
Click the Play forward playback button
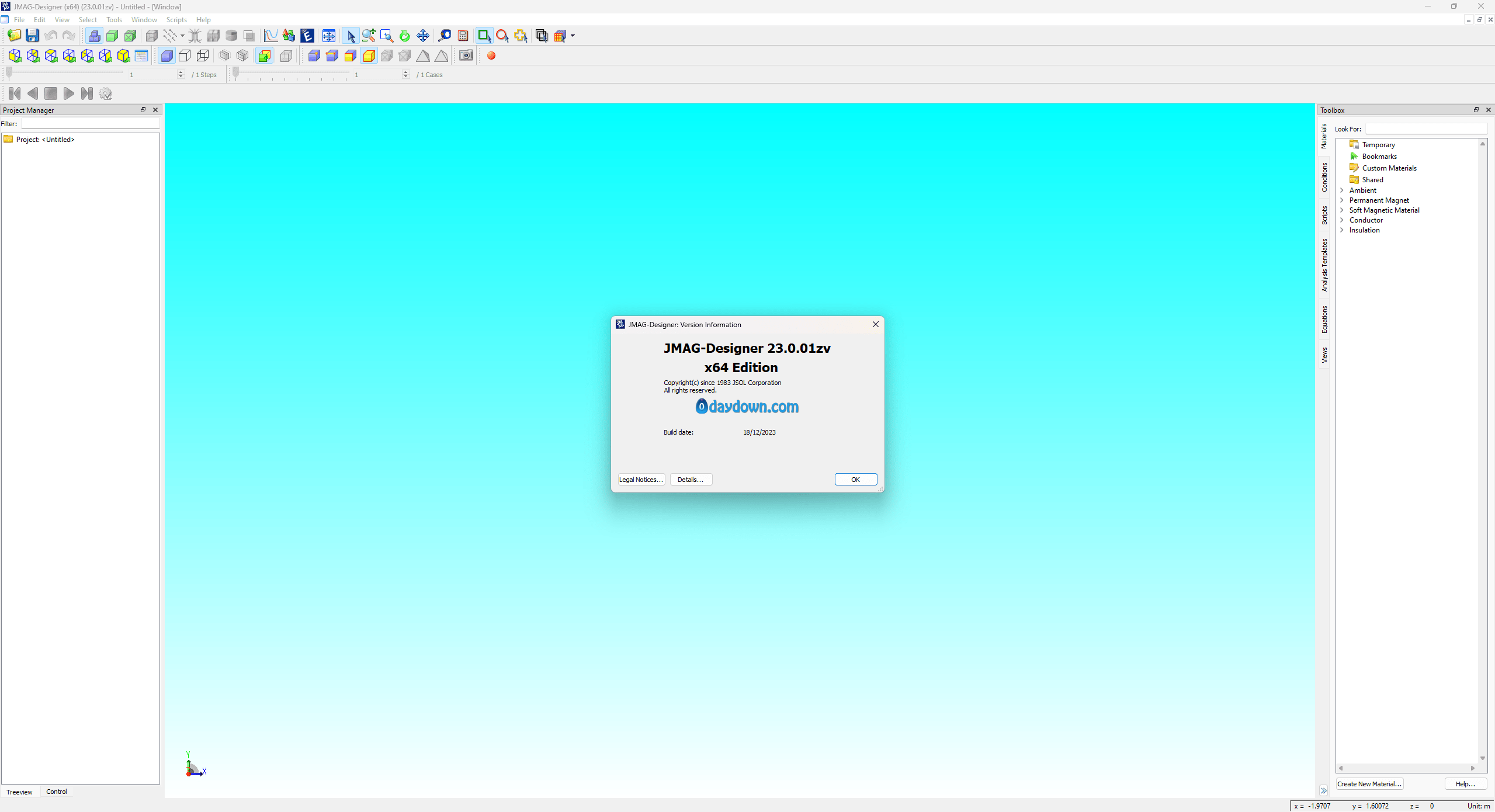coord(69,93)
